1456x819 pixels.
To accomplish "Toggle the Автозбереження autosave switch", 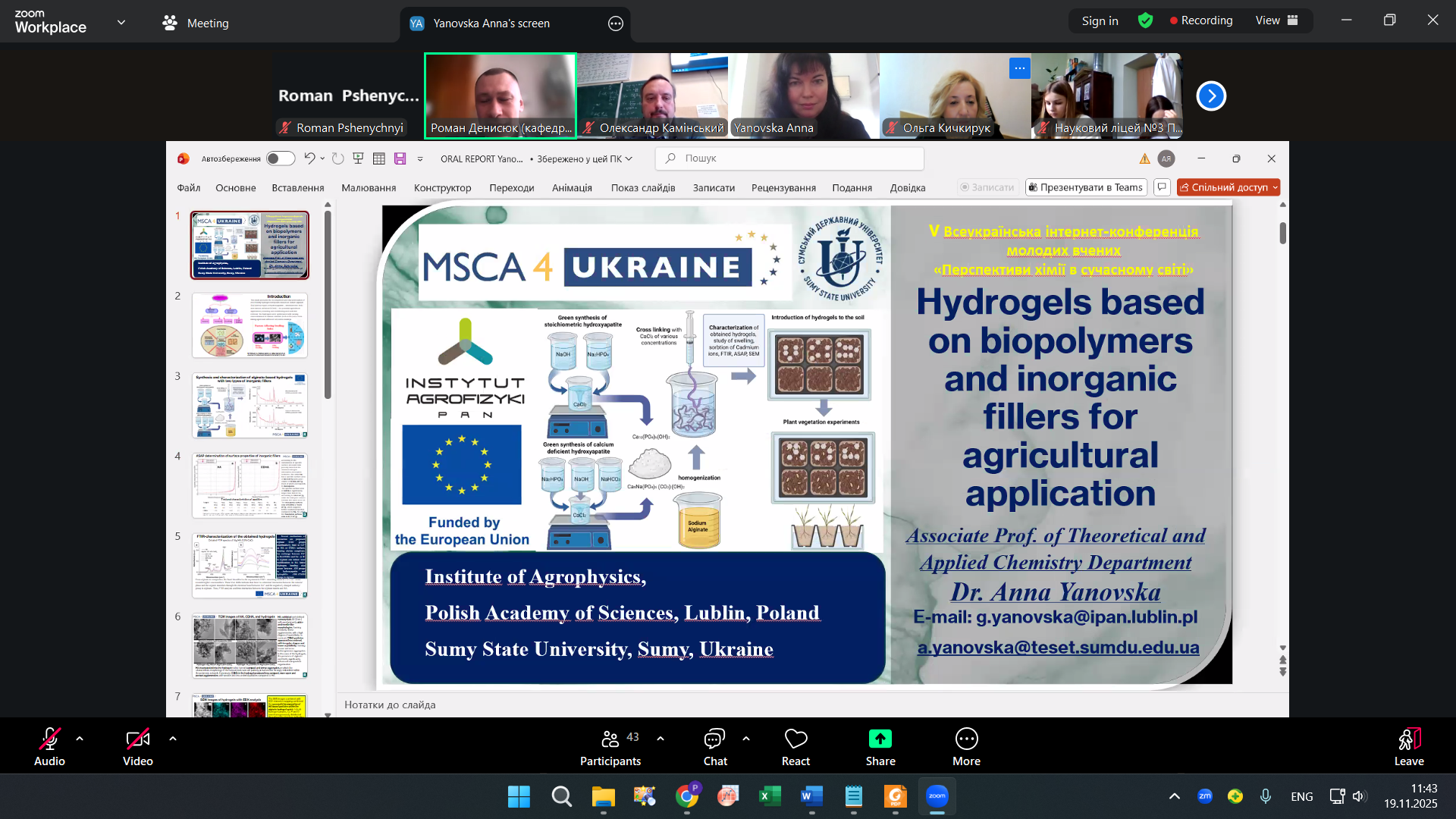I will pos(280,158).
